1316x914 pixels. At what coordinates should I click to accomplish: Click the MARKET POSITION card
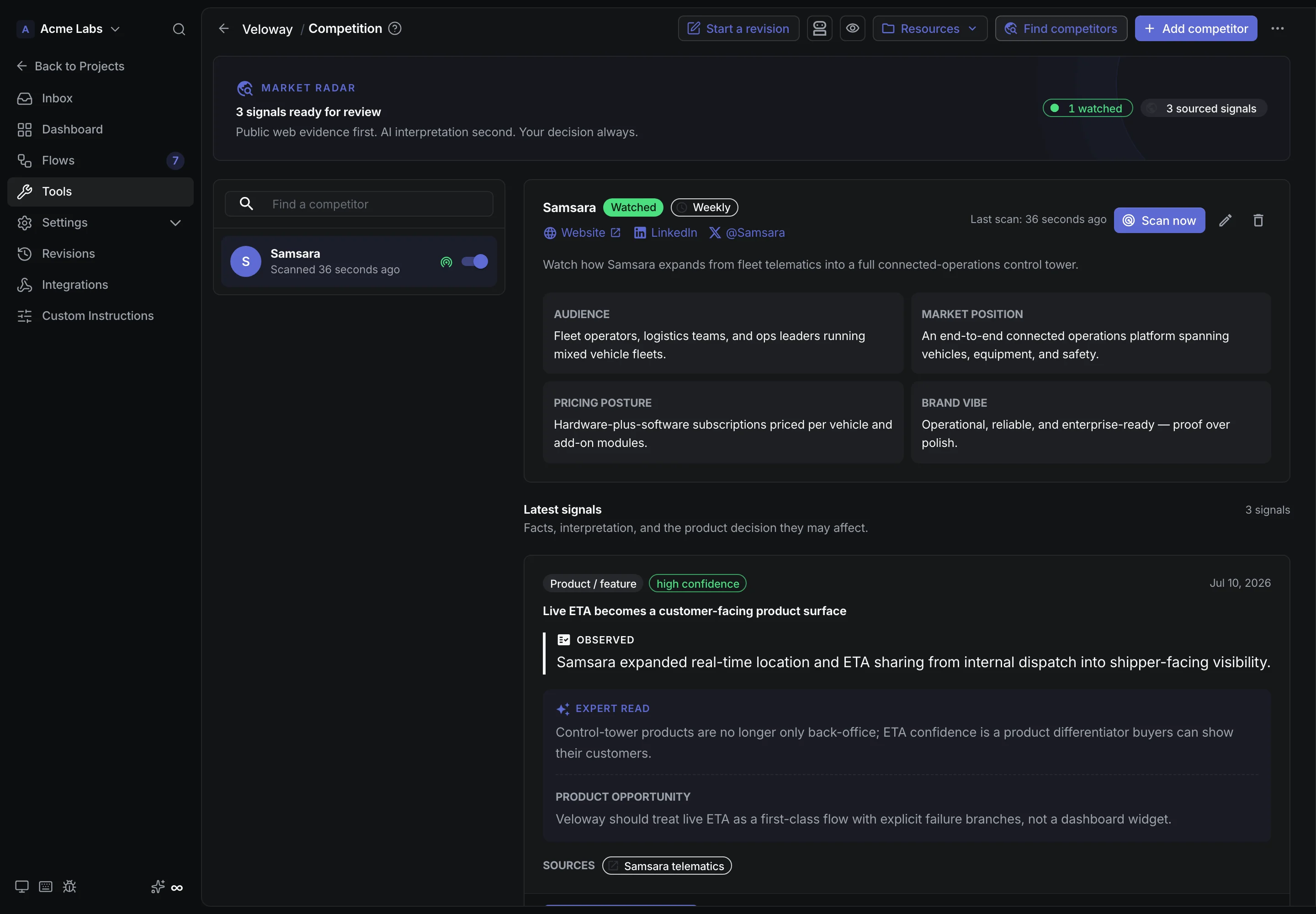pyautogui.click(x=1090, y=333)
